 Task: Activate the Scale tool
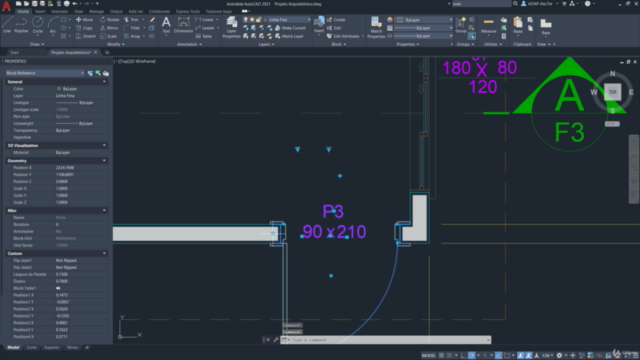coord(109,36)
